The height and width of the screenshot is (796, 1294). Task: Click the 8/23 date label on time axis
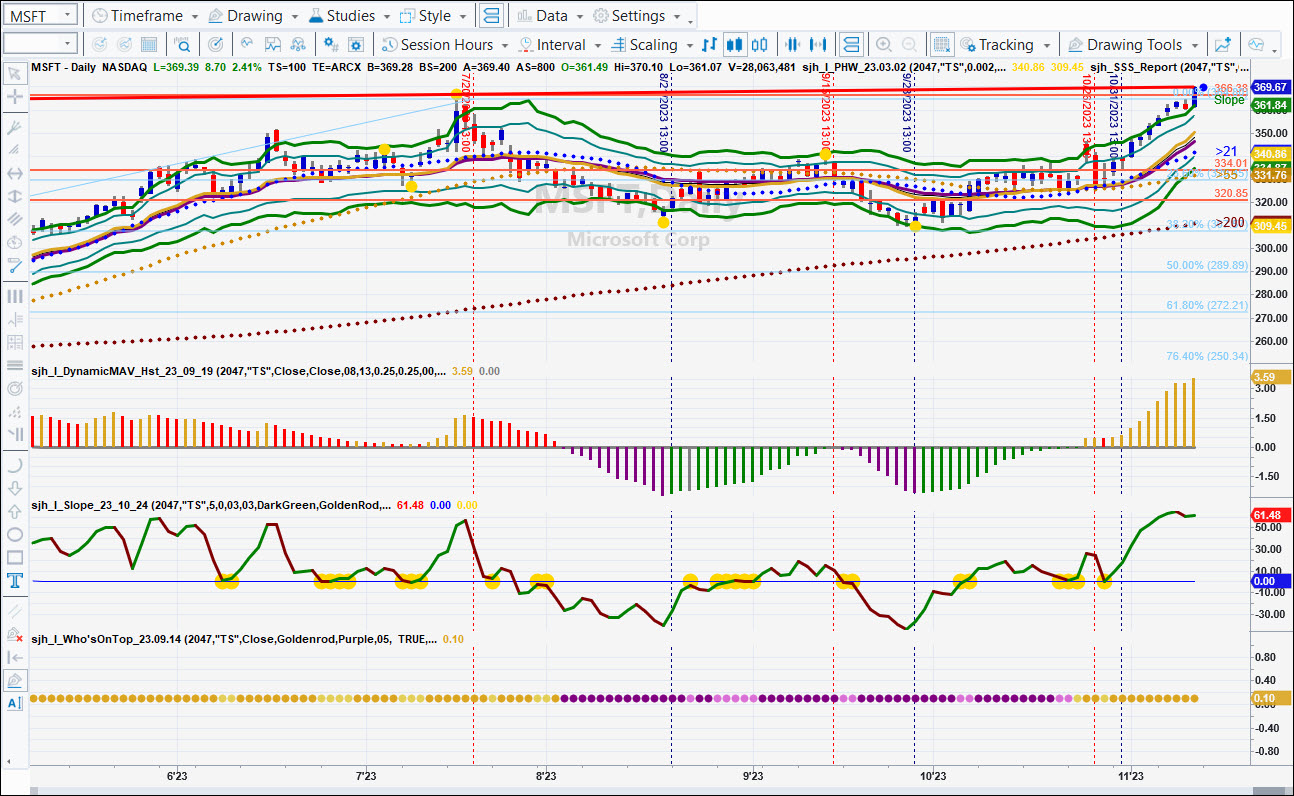546,775
